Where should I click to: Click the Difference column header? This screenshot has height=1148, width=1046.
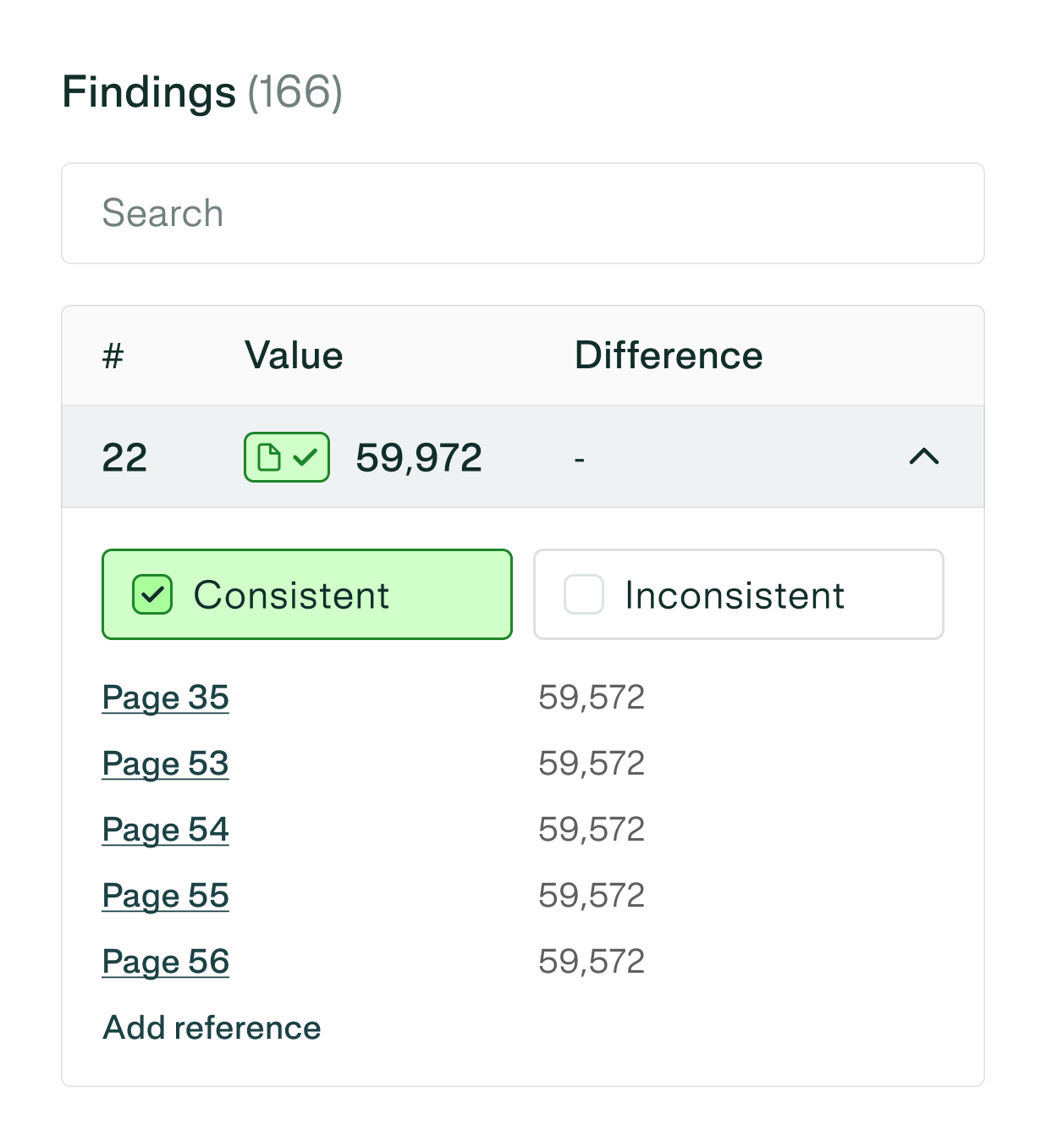pyautogui.click(x=669, y=356)
